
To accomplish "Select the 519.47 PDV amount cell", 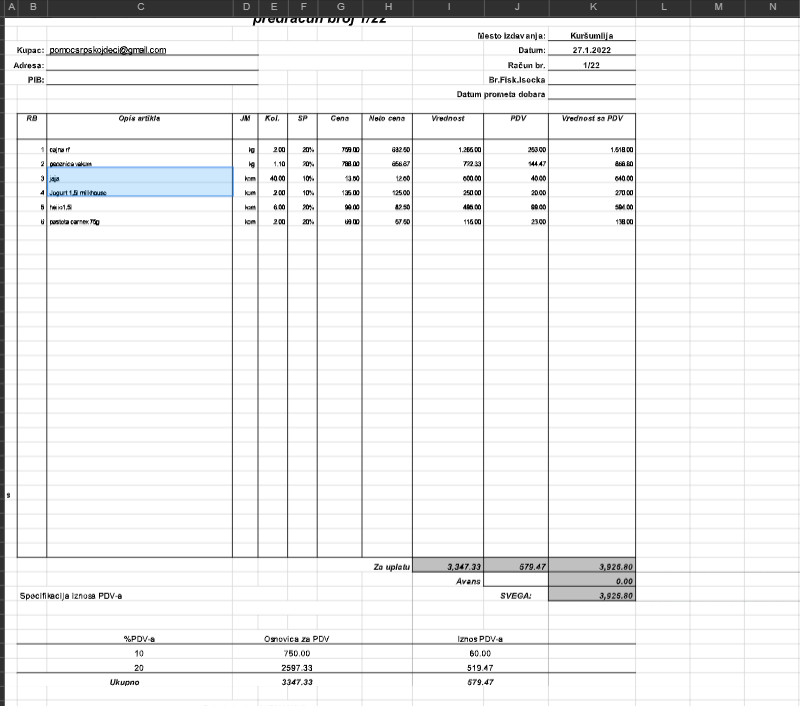I will coord(480,668).
